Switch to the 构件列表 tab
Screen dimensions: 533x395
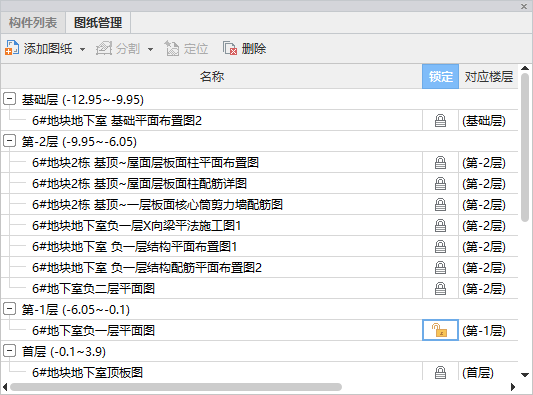[33, 23]
